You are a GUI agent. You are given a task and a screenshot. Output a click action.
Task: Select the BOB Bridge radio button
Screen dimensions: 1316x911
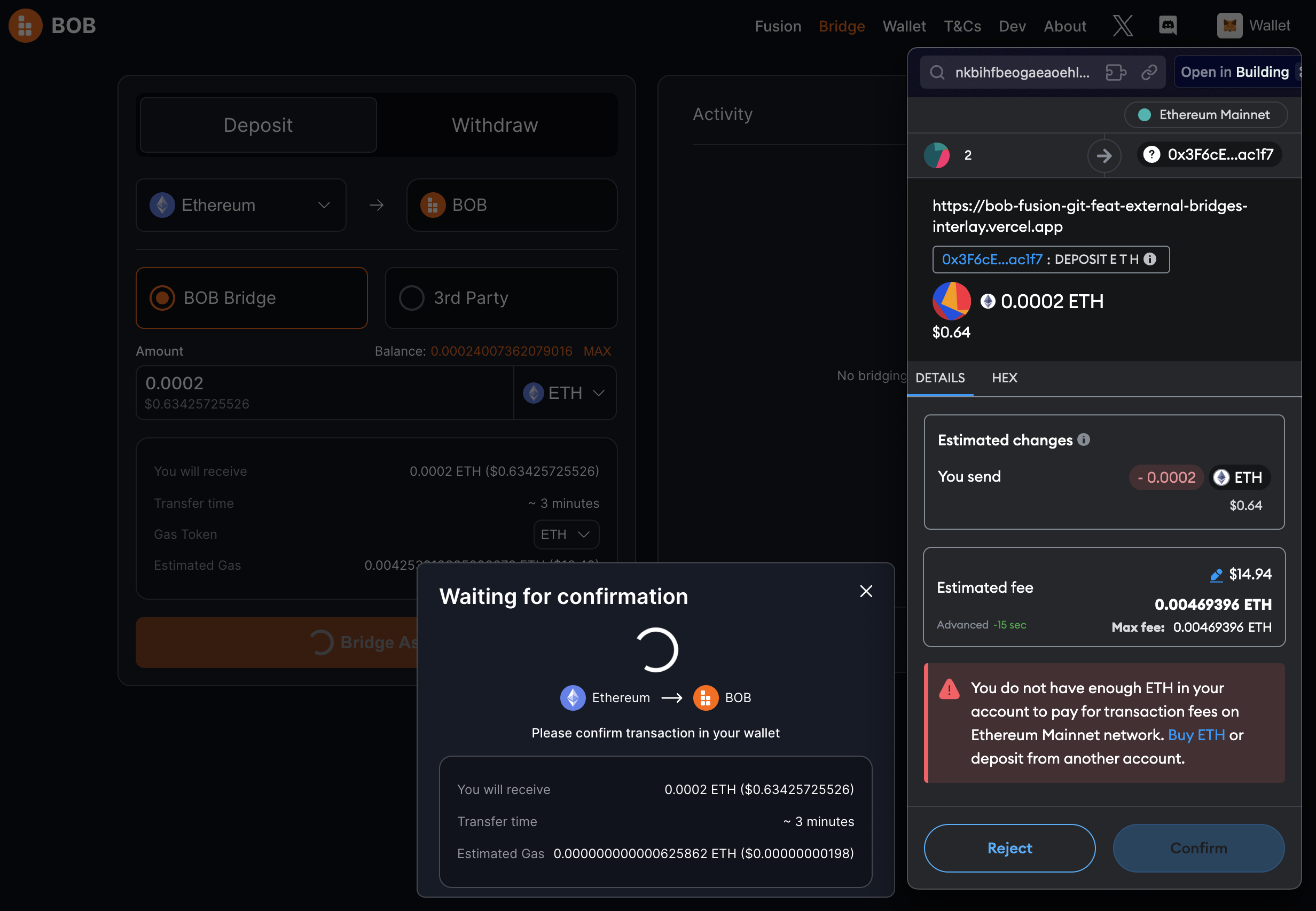pos(163,297)
